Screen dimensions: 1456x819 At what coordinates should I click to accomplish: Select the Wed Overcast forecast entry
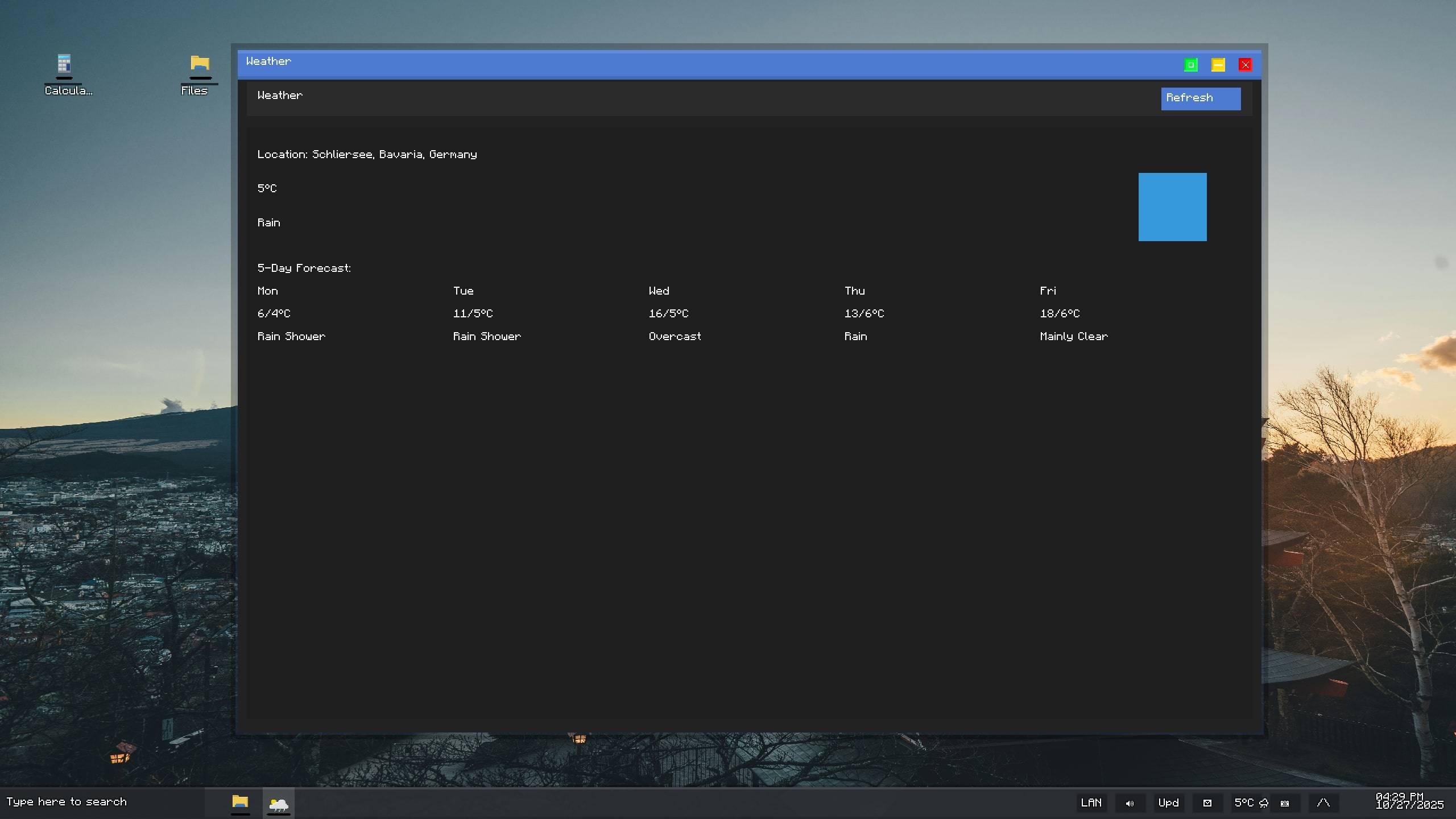pyautogui.click(x=675, y=336)
